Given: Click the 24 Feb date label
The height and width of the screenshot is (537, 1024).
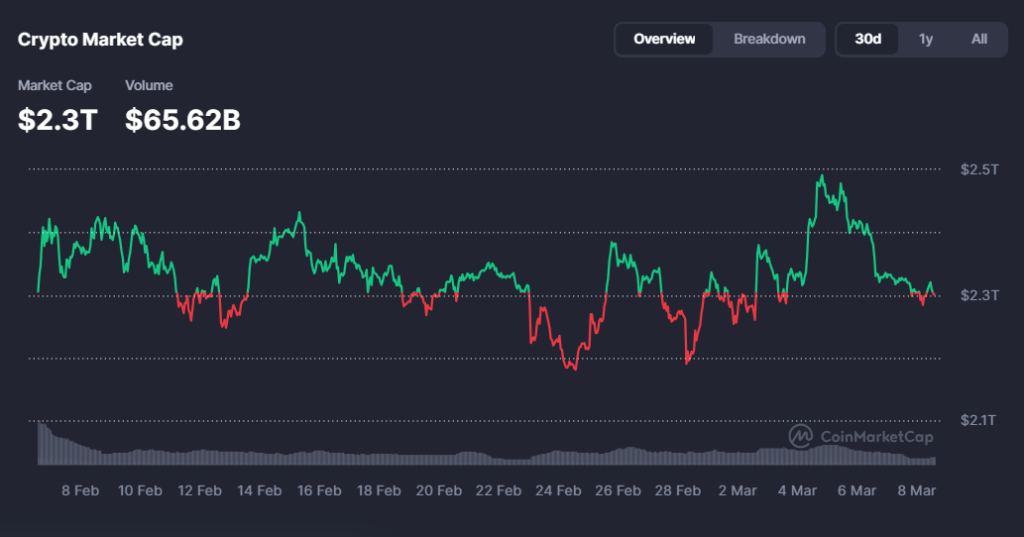Looking at the screenshot, I should click(558, 491).
